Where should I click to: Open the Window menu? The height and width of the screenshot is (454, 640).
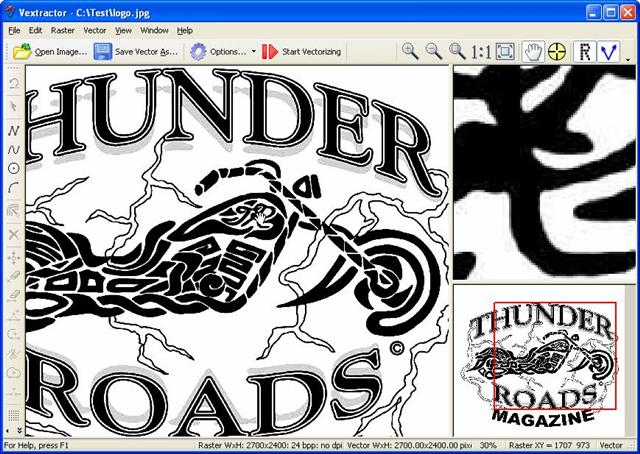point(154,31)
